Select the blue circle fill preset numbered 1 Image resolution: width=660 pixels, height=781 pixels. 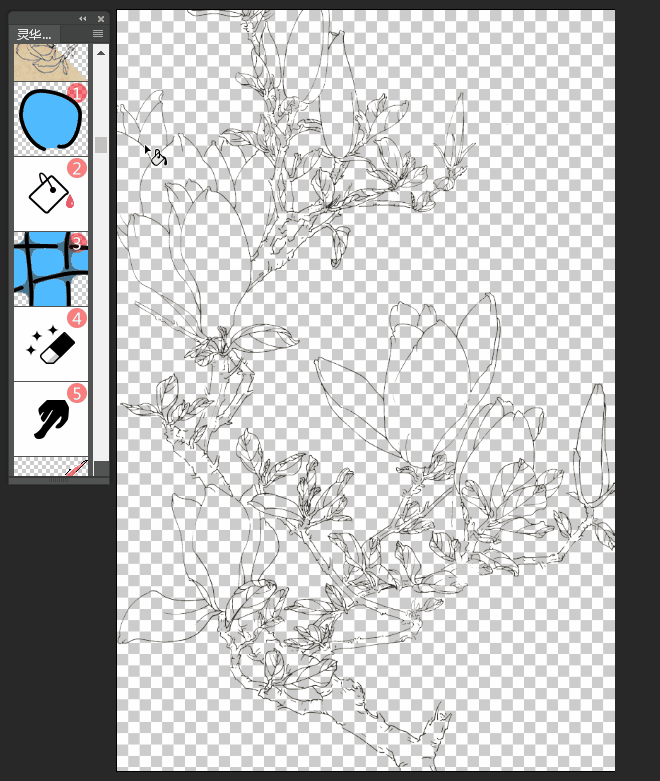[x=51, y=119]
